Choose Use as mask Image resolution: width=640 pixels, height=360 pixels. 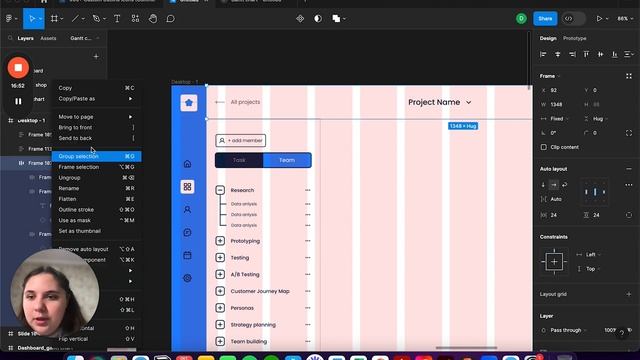tap(96, 220)
